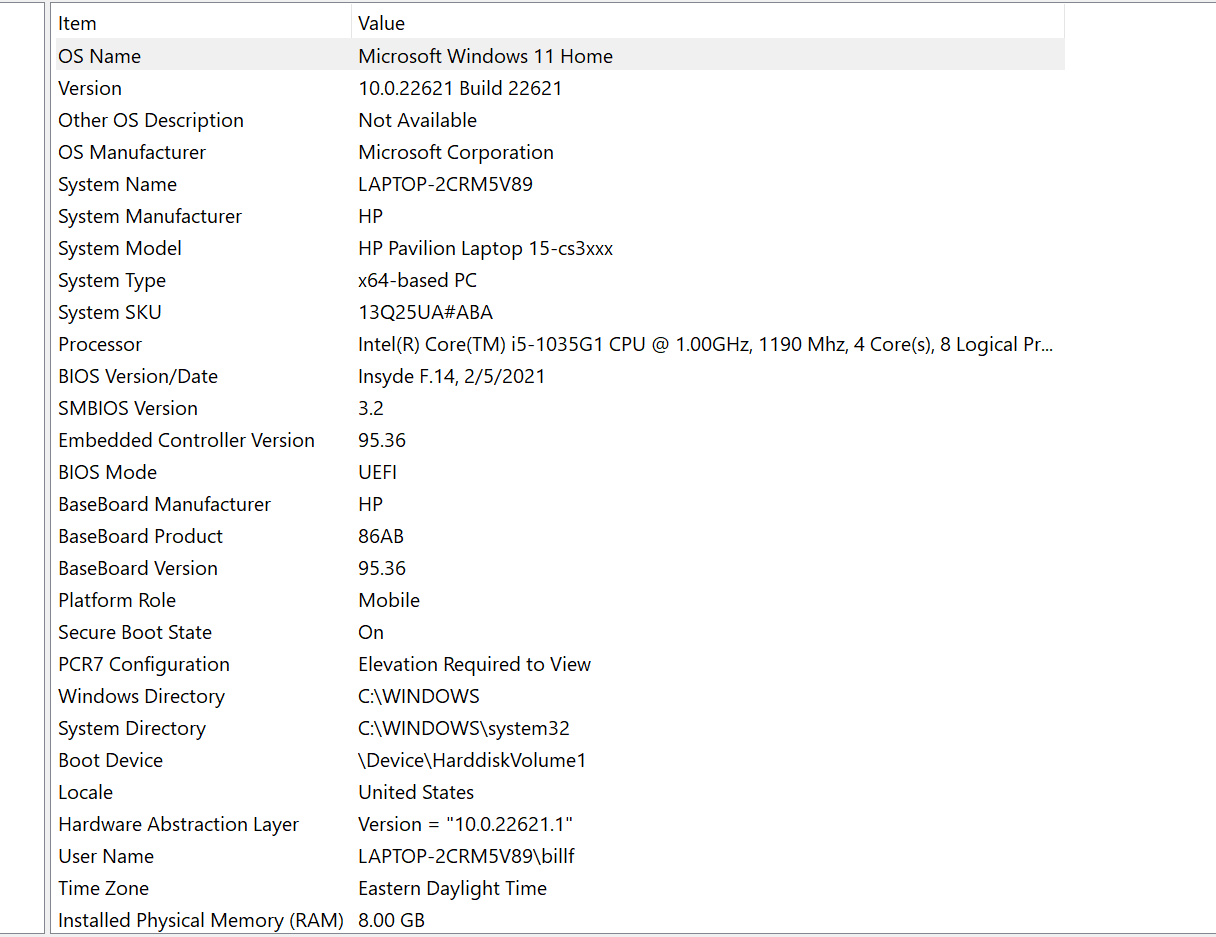Select the BIOS Mode UEFI row
The image size is (1216, 937).
pyautogui.click(x=300, y=471)
